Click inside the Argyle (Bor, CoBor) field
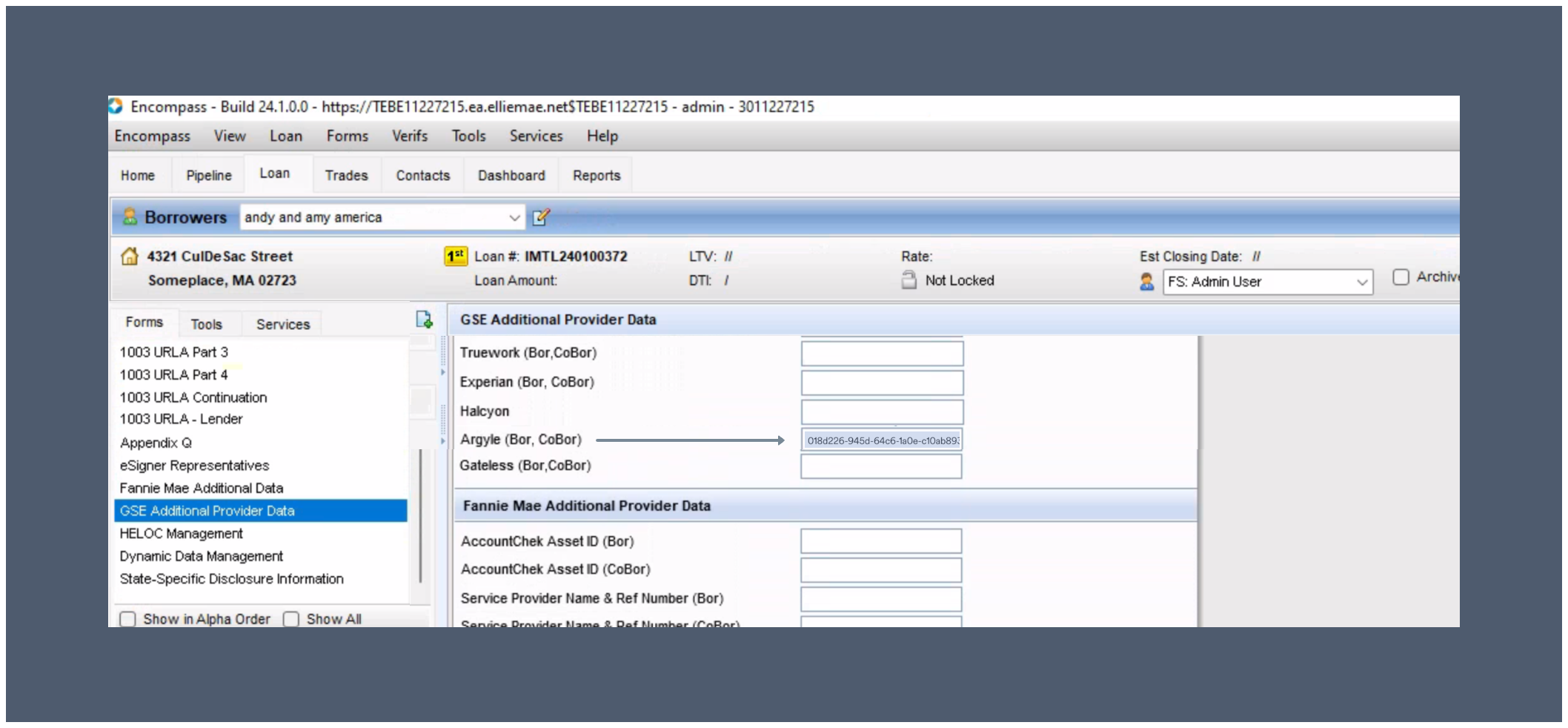The width and height of the screenshot is (1568, 728). [x=881, y=440]
